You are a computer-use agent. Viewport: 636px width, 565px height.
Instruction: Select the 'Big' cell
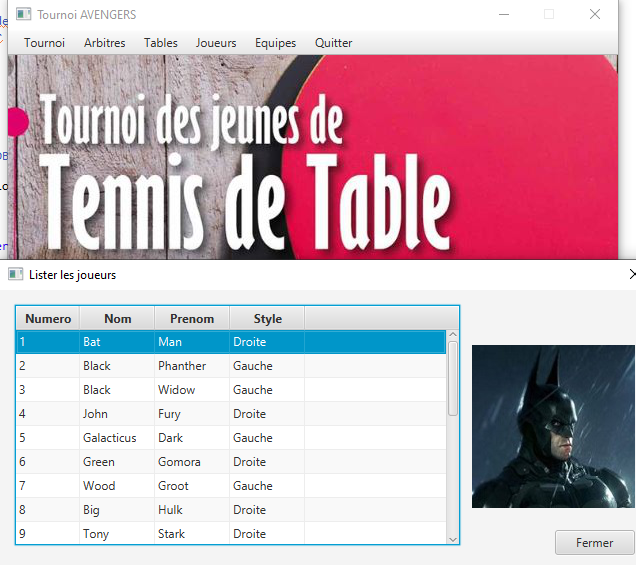coord(117,509)
